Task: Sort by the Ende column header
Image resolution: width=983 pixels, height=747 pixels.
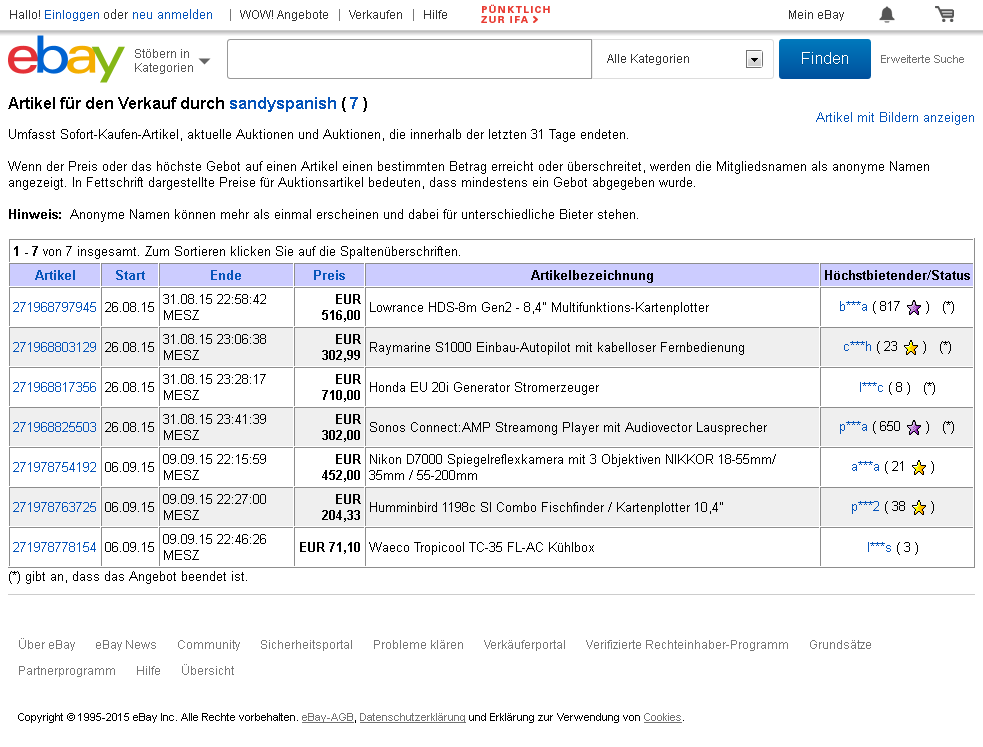Action: click(226, 275)
